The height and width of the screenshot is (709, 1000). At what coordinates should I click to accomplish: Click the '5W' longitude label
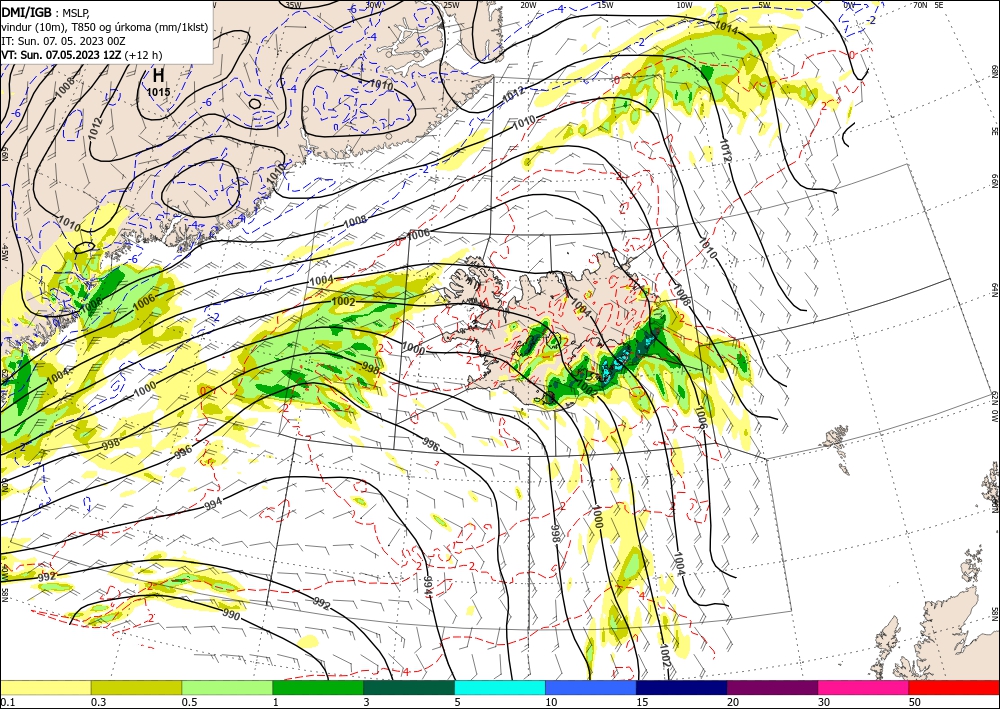click(764, 4)
